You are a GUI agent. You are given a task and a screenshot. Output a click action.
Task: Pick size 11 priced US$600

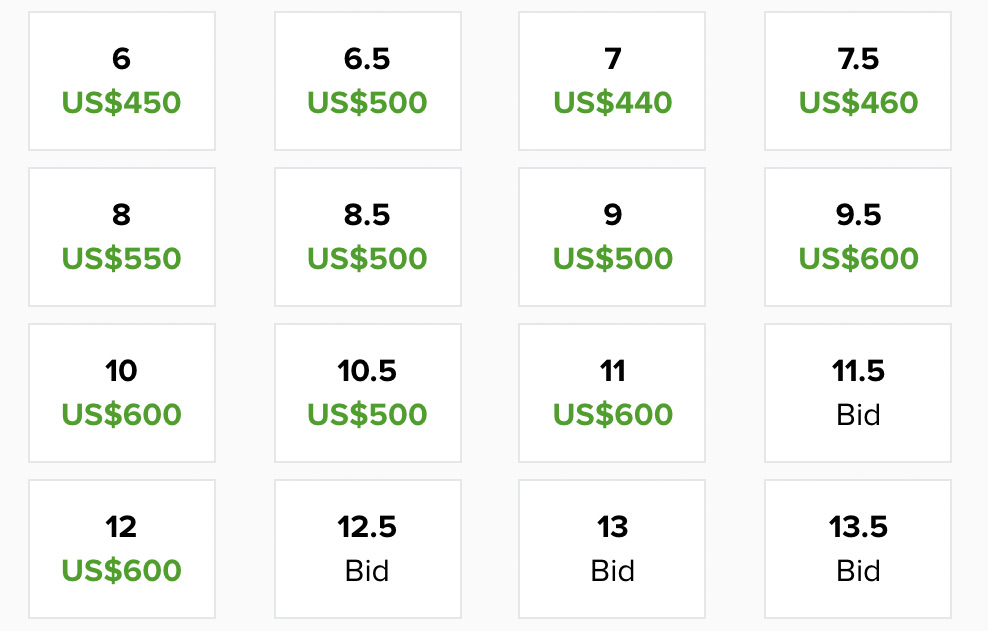(x=612, y=393)
